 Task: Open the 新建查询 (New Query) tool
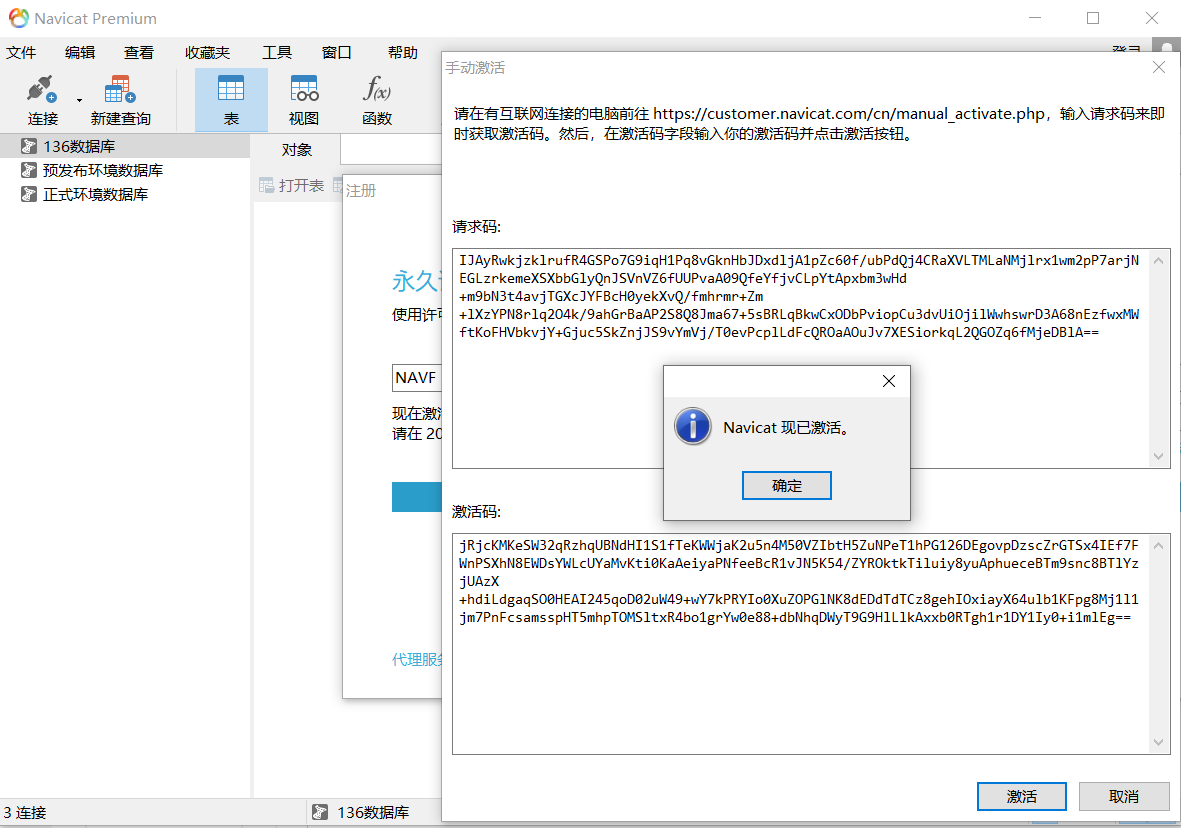tap(120, 99)
